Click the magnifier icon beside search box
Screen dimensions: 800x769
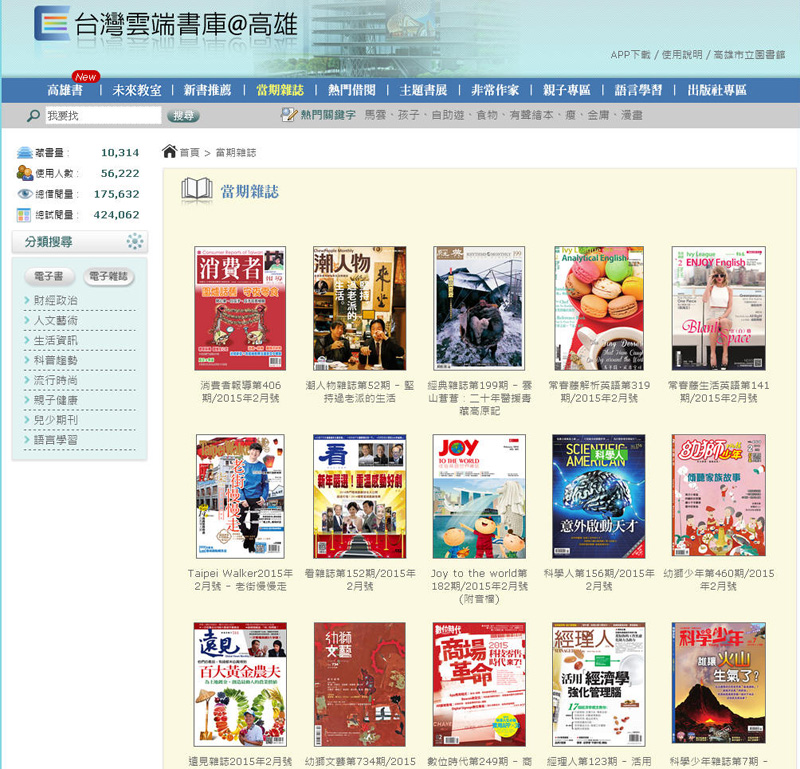[x=33, y=115]
